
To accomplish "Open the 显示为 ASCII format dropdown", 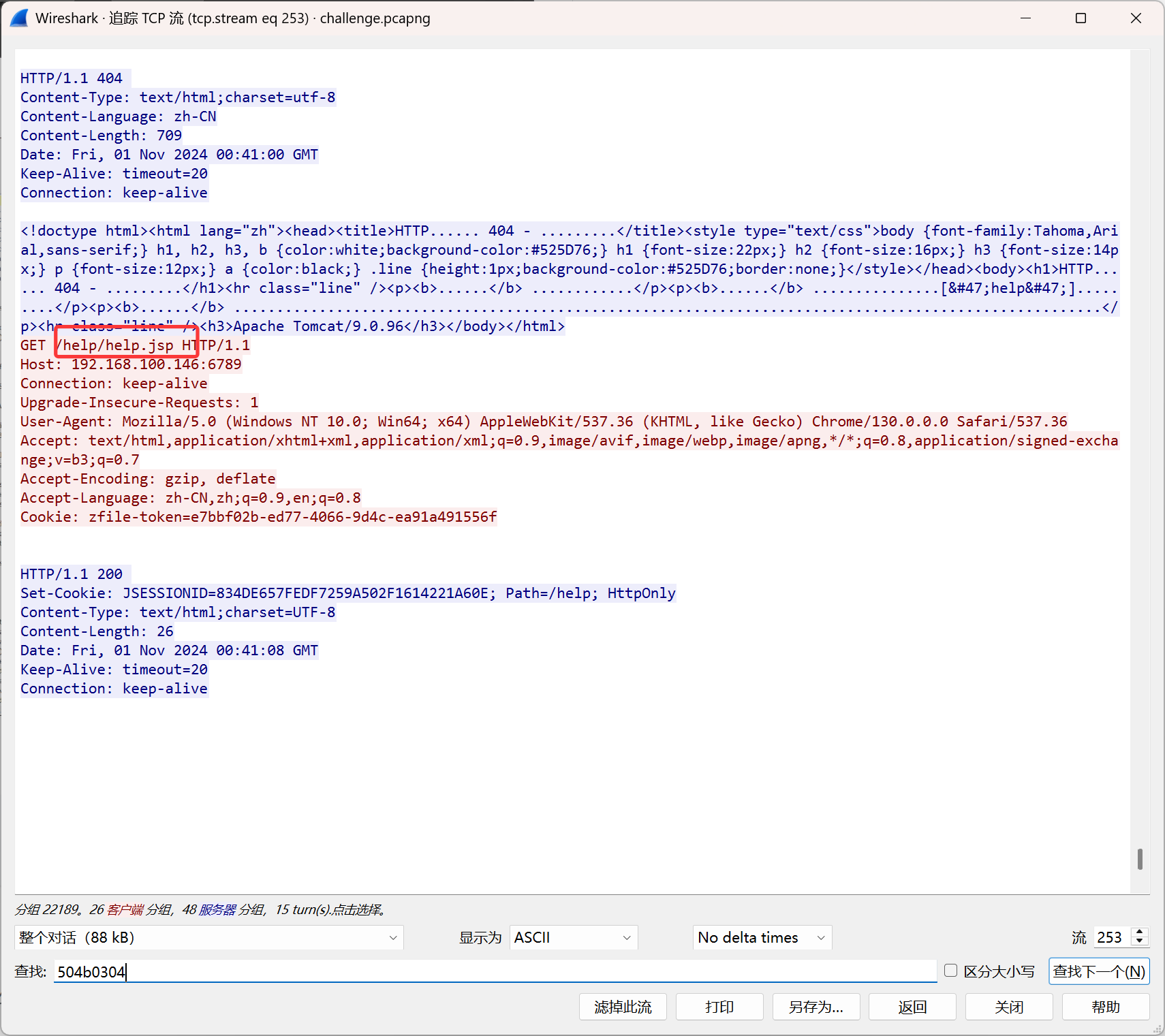I will click(x=574, y=937).
